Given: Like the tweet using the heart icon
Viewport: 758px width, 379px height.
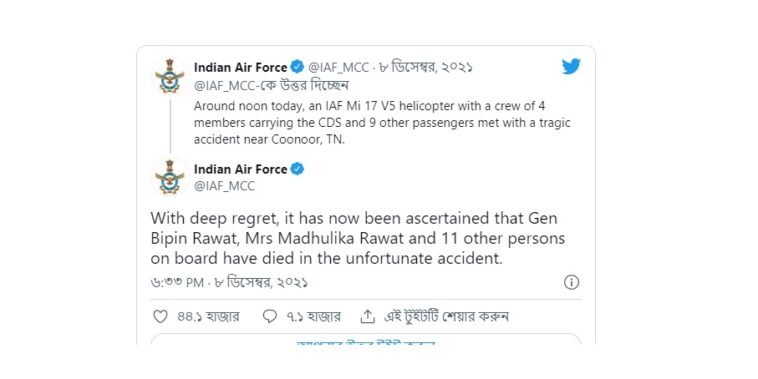Looking at the screenshot, I should [x=160, y=317].
